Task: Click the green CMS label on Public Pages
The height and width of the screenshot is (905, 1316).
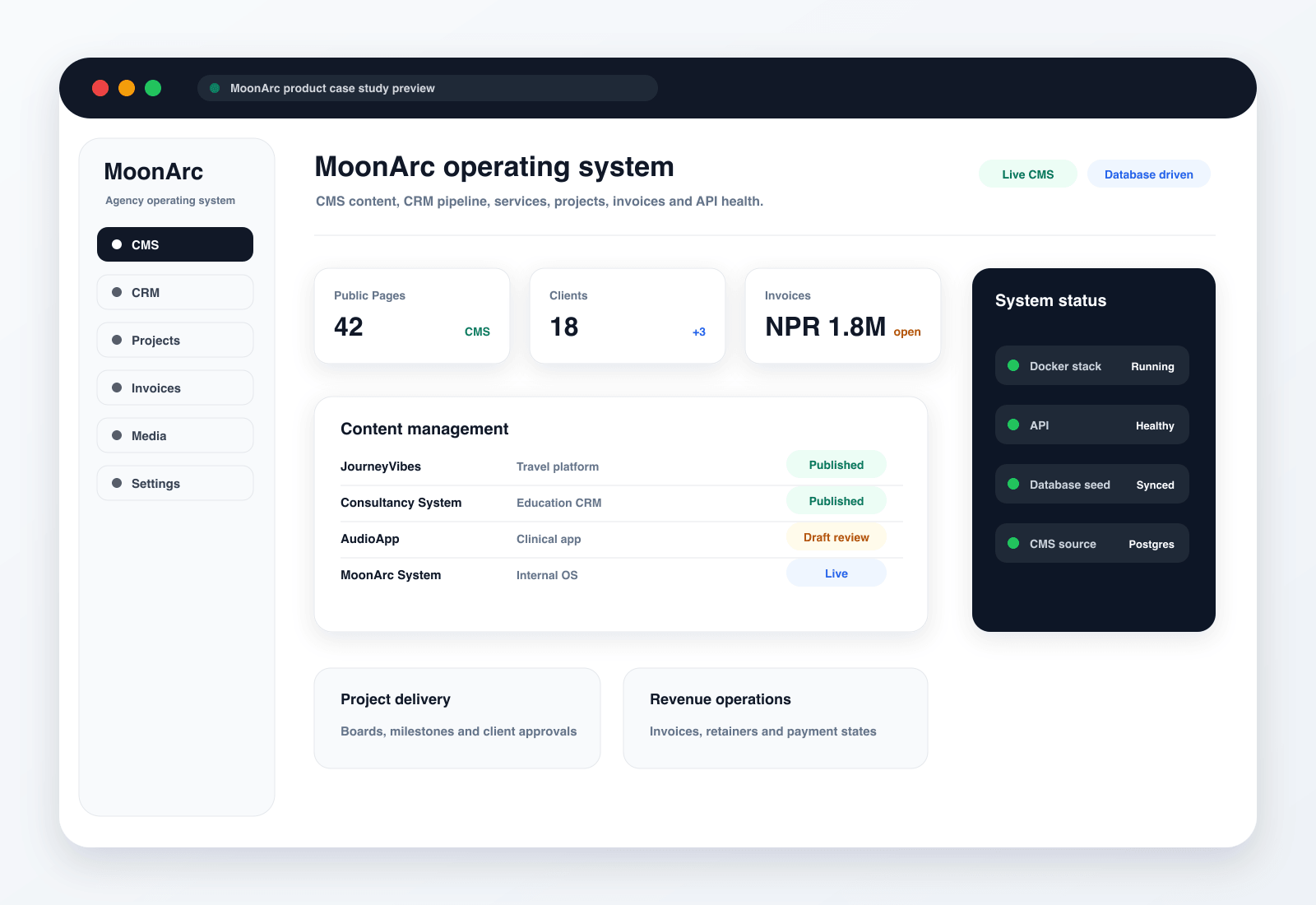Action: (x=477, y=332)
